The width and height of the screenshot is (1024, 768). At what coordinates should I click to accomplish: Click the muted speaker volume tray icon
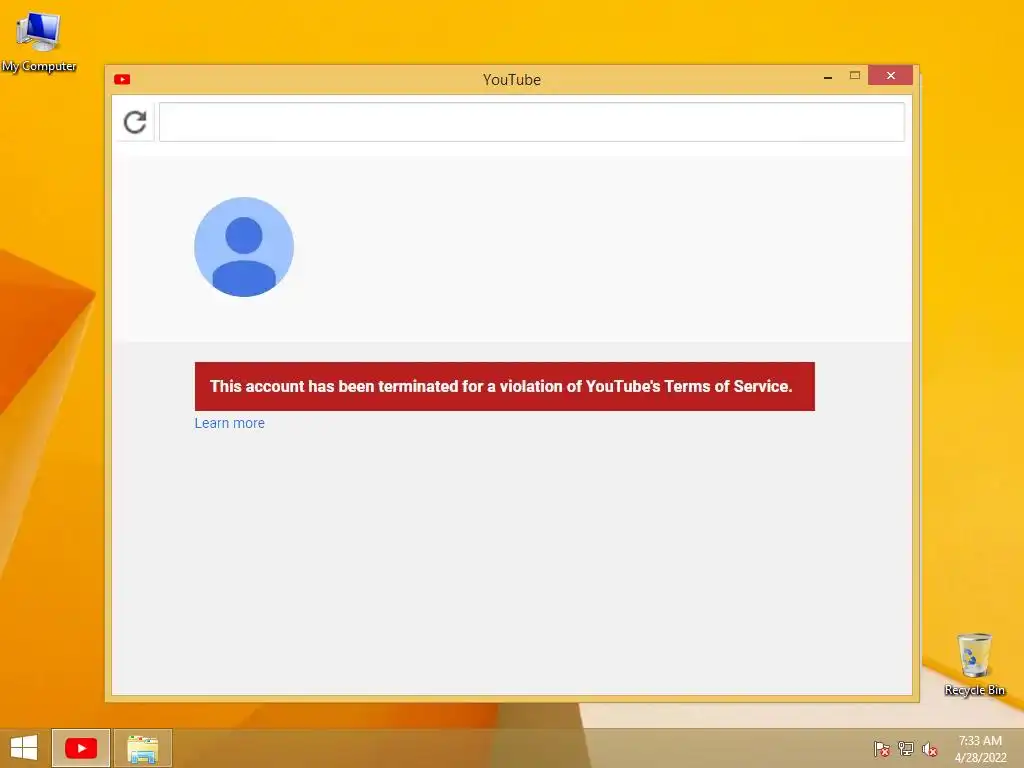929,749
